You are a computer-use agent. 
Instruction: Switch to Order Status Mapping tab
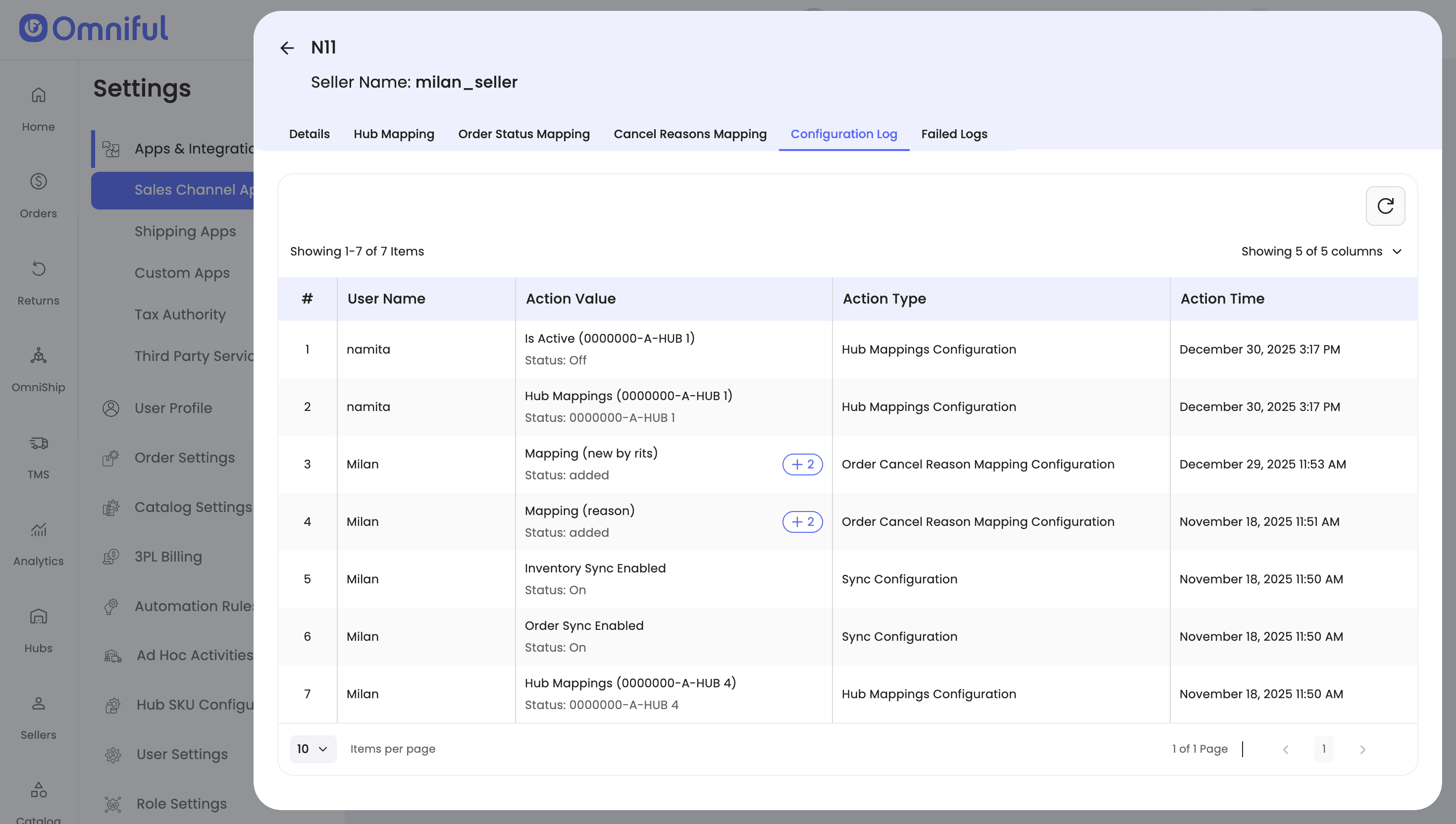click(523, 134)
